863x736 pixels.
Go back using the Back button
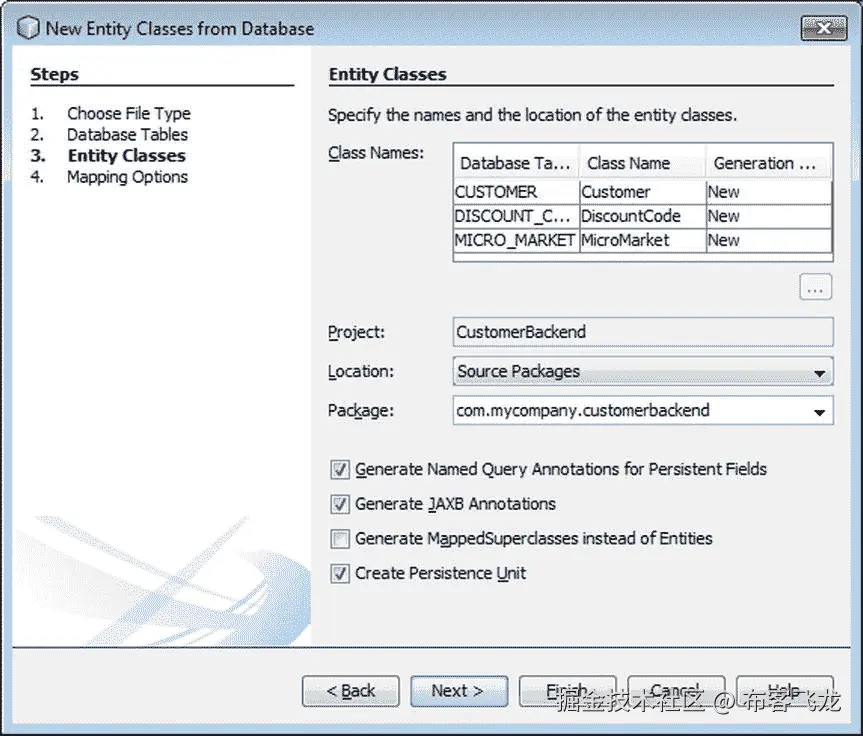click(350, 691)
